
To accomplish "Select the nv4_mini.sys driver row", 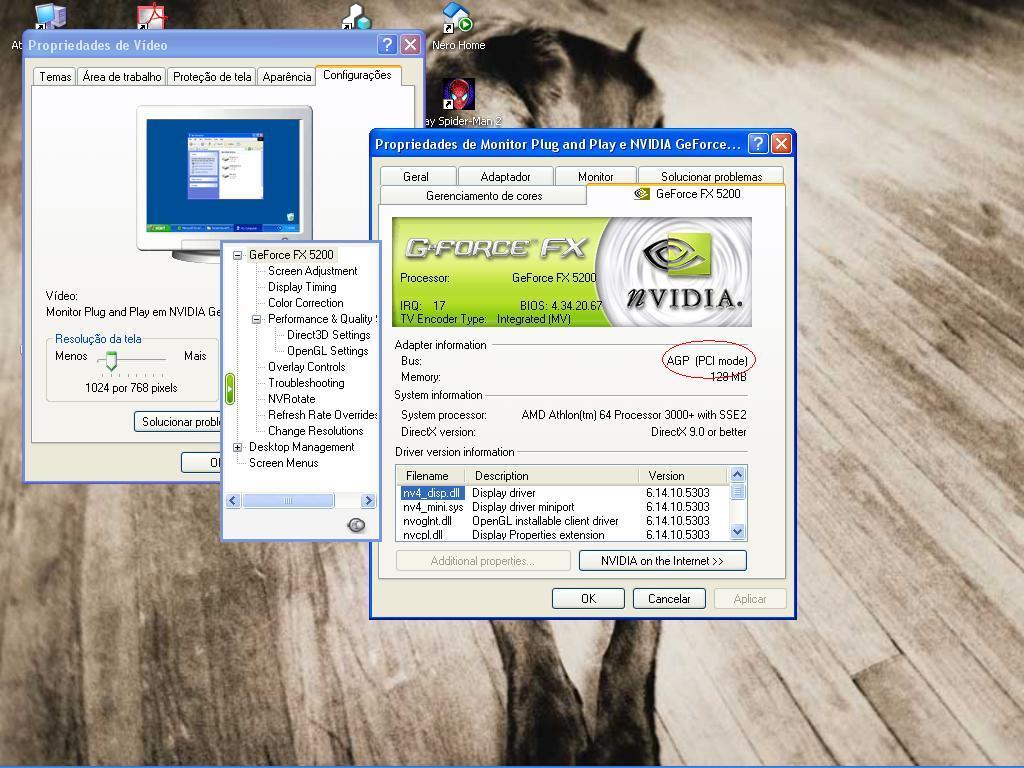I will coord(562,507).
